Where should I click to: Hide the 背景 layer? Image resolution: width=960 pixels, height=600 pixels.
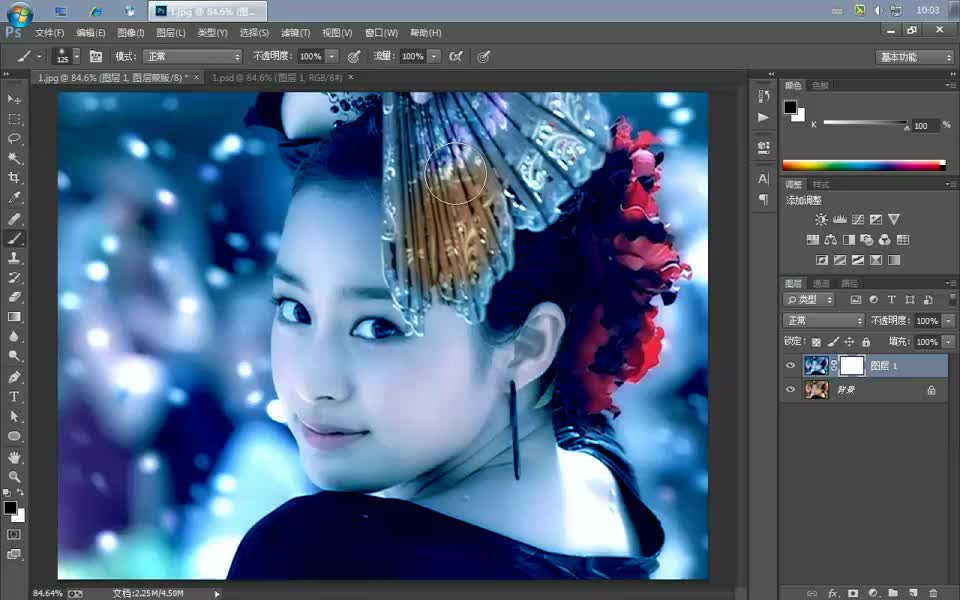point(790,389)
